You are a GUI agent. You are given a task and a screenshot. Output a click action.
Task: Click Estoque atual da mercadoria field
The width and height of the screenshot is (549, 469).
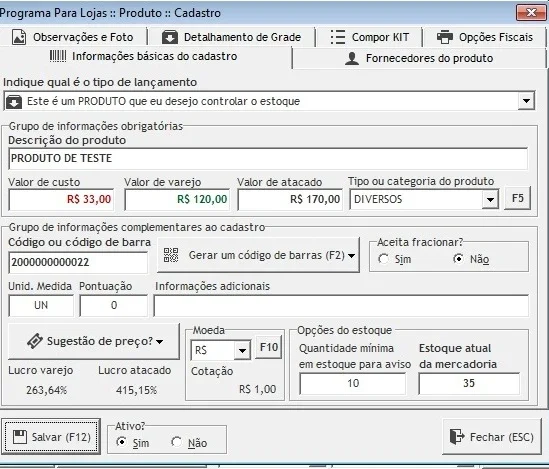point(469,383)
